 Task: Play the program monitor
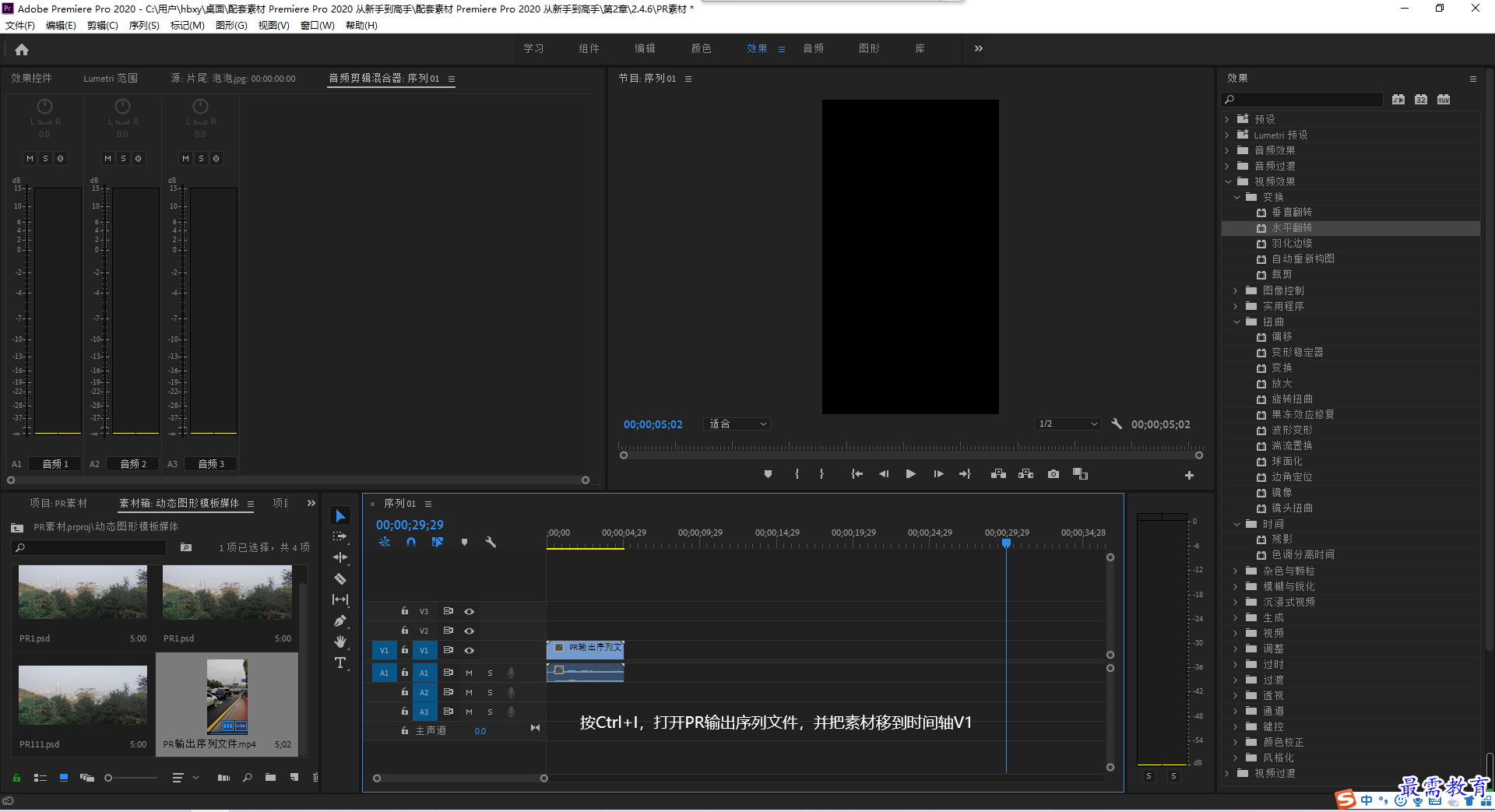(910, 474)
